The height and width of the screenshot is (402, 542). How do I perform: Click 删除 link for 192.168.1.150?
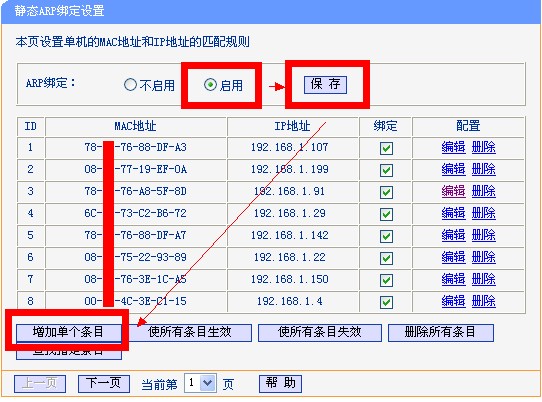pos(484,279)
